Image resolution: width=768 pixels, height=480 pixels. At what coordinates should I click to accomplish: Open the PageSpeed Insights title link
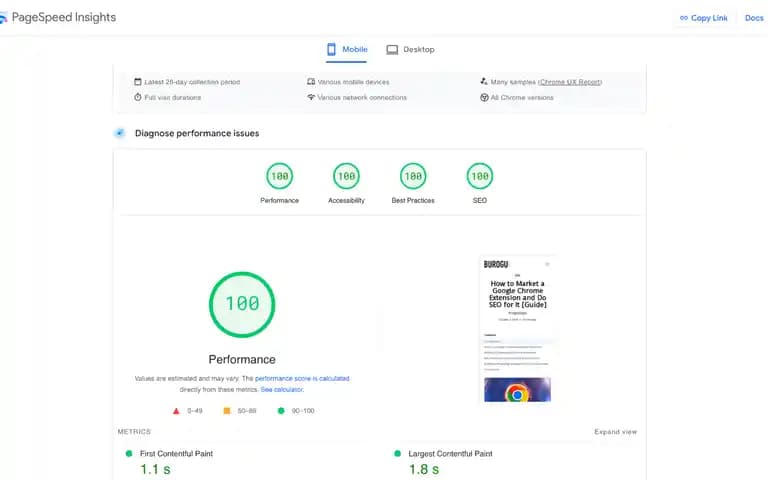[64, 18]
